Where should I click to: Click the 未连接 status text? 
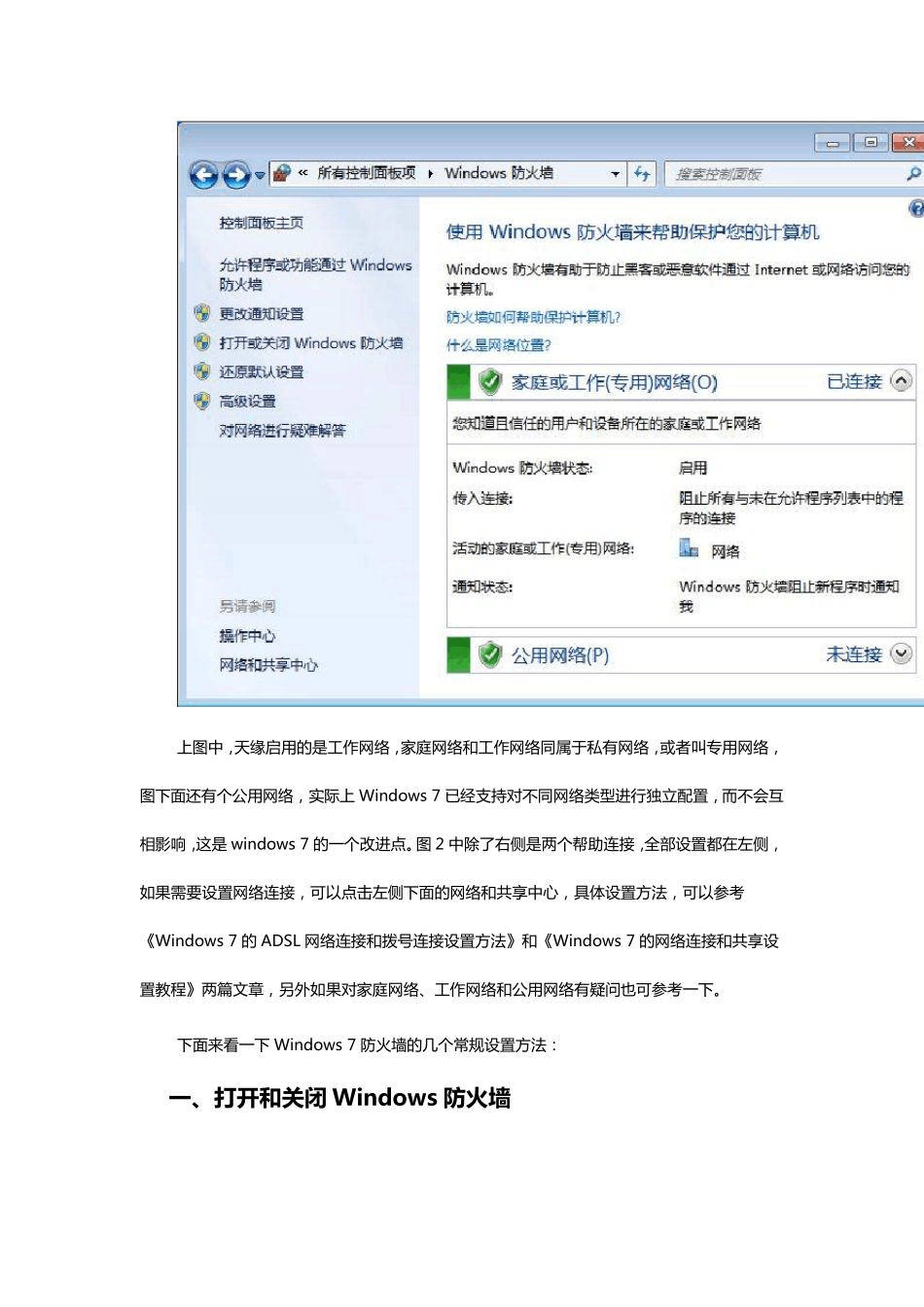point(854,654)
